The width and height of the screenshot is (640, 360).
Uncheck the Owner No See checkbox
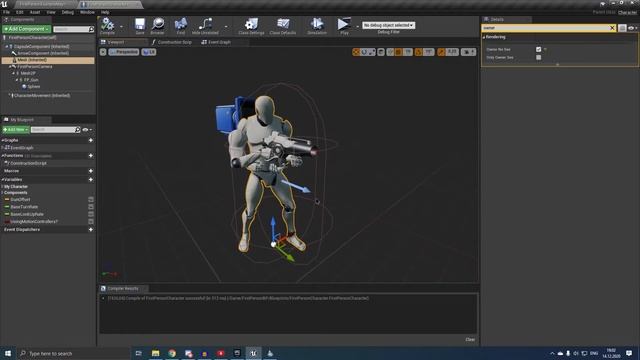coord(538,49)
